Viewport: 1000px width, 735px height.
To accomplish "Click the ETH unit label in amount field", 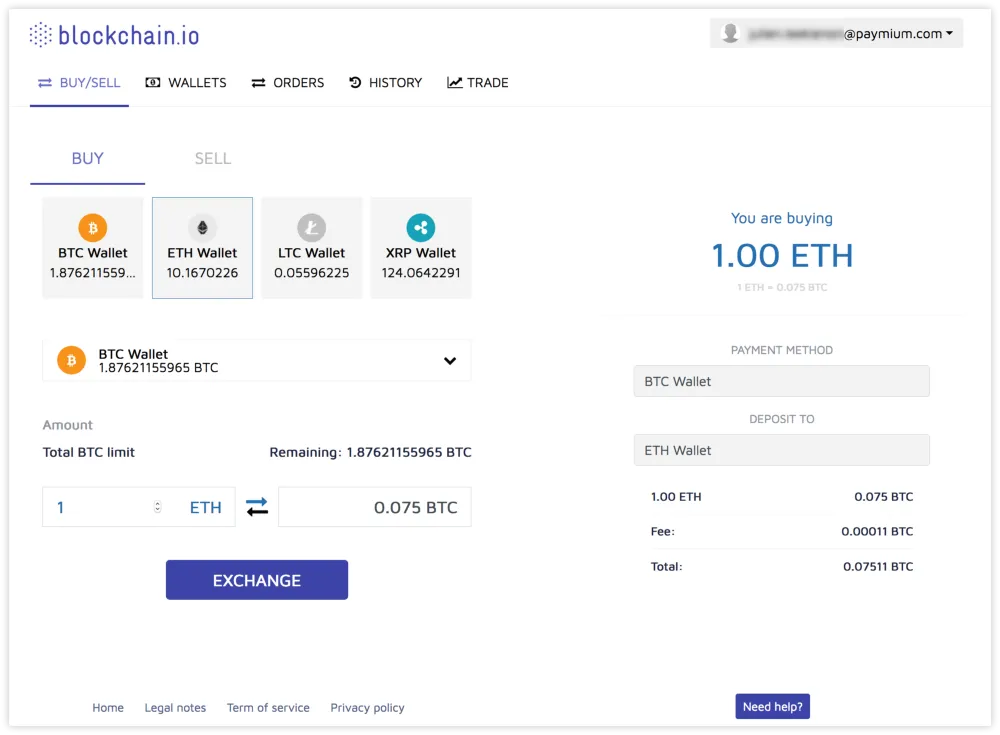I will [x=205, y=507].
